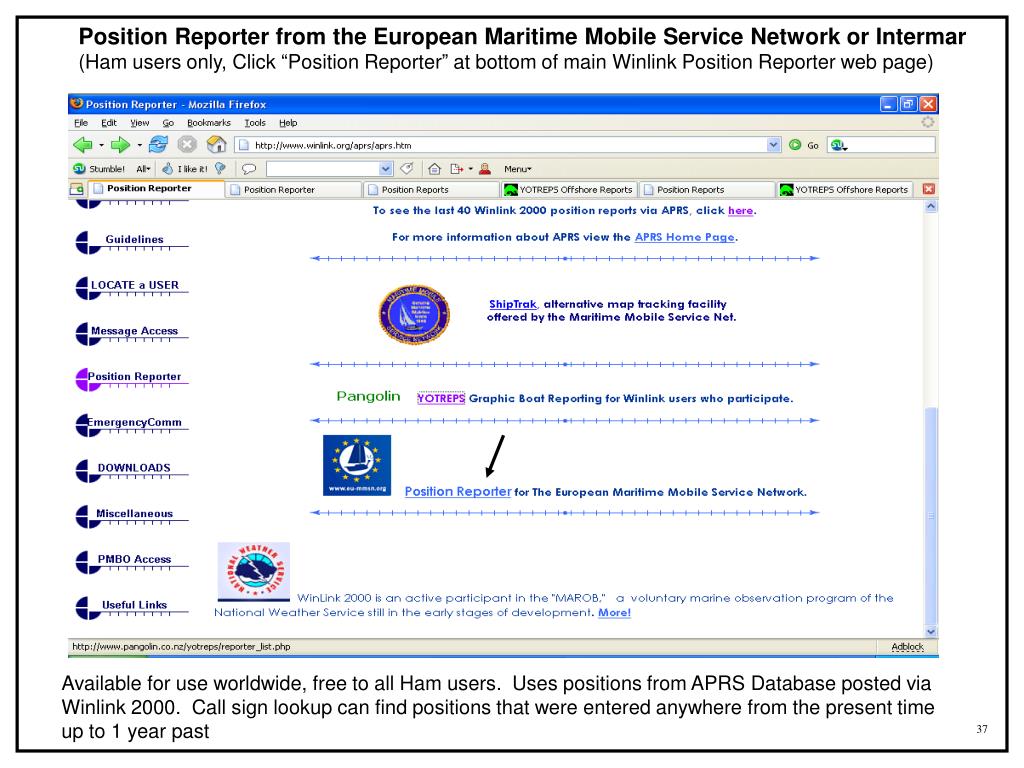Click the house icon on the StumbleUpon toolbar
The height and width of the screenshot is (768, 1024).
tap(434, 169)
